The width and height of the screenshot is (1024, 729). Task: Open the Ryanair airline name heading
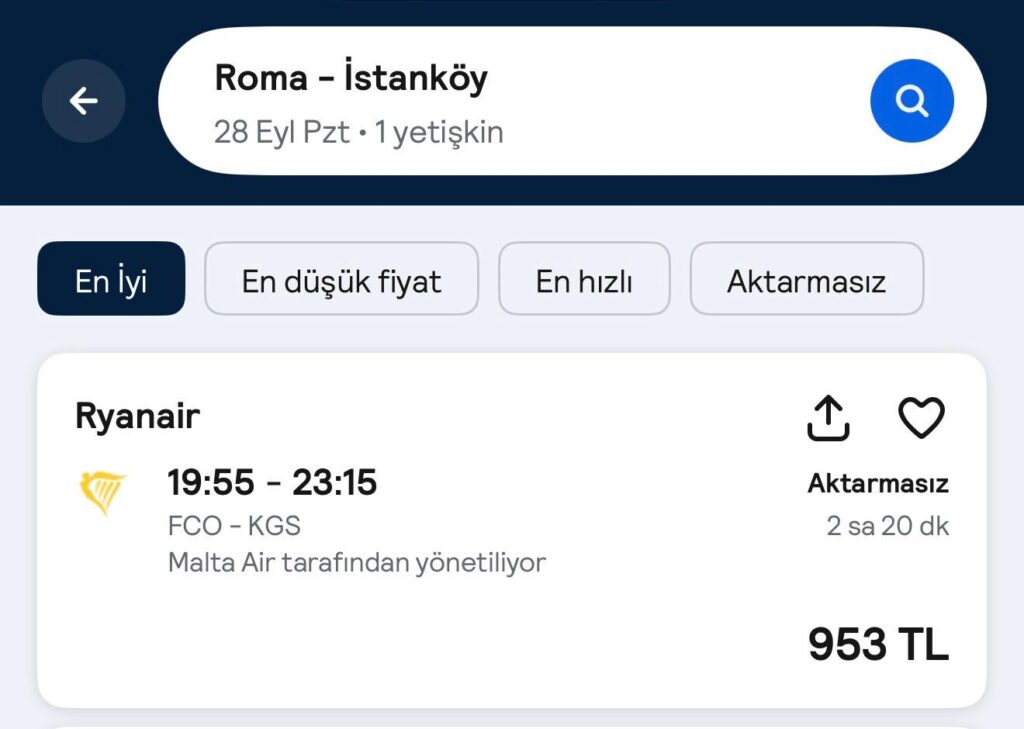137,415
